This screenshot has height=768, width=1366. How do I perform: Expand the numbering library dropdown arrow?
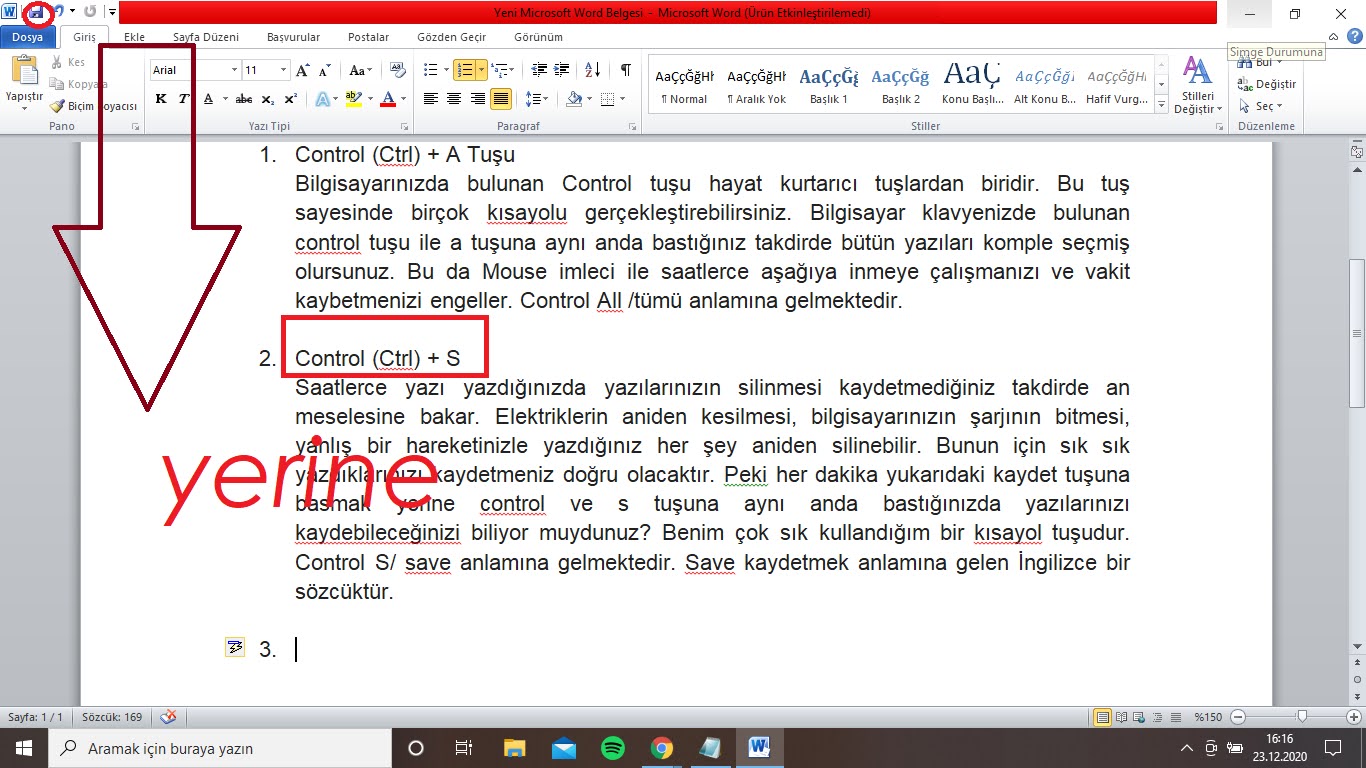point(482,70)
